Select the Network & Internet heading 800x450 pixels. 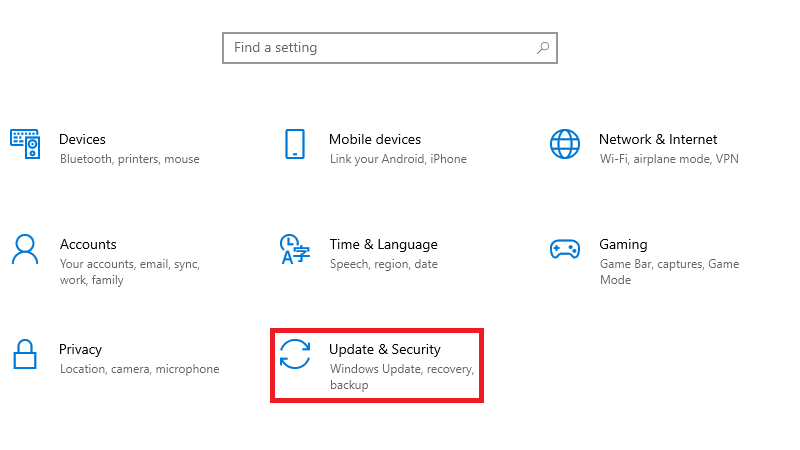tap(658, 139)
